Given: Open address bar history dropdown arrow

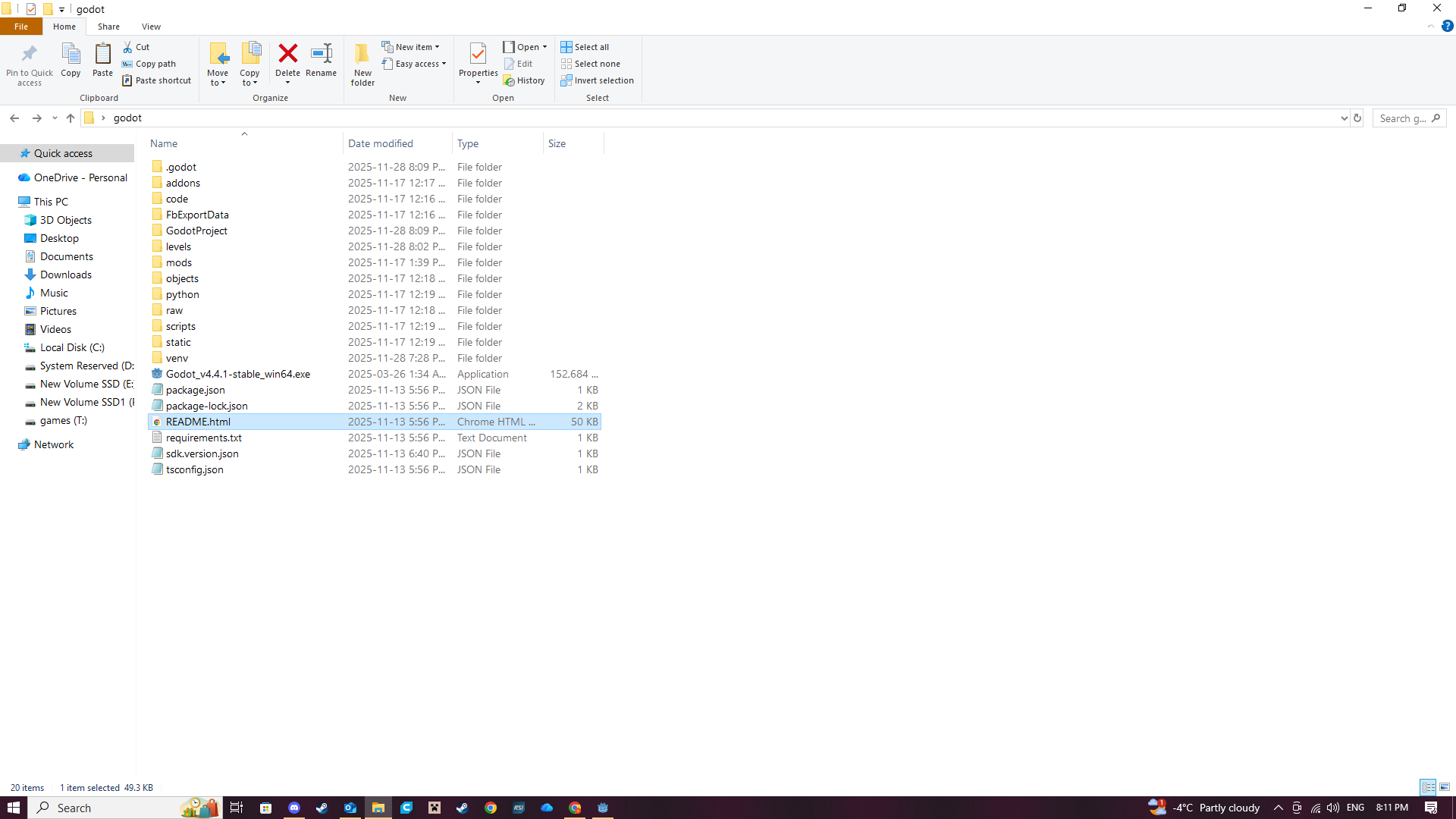Looking at the screenshot, I should point(1344,118).
